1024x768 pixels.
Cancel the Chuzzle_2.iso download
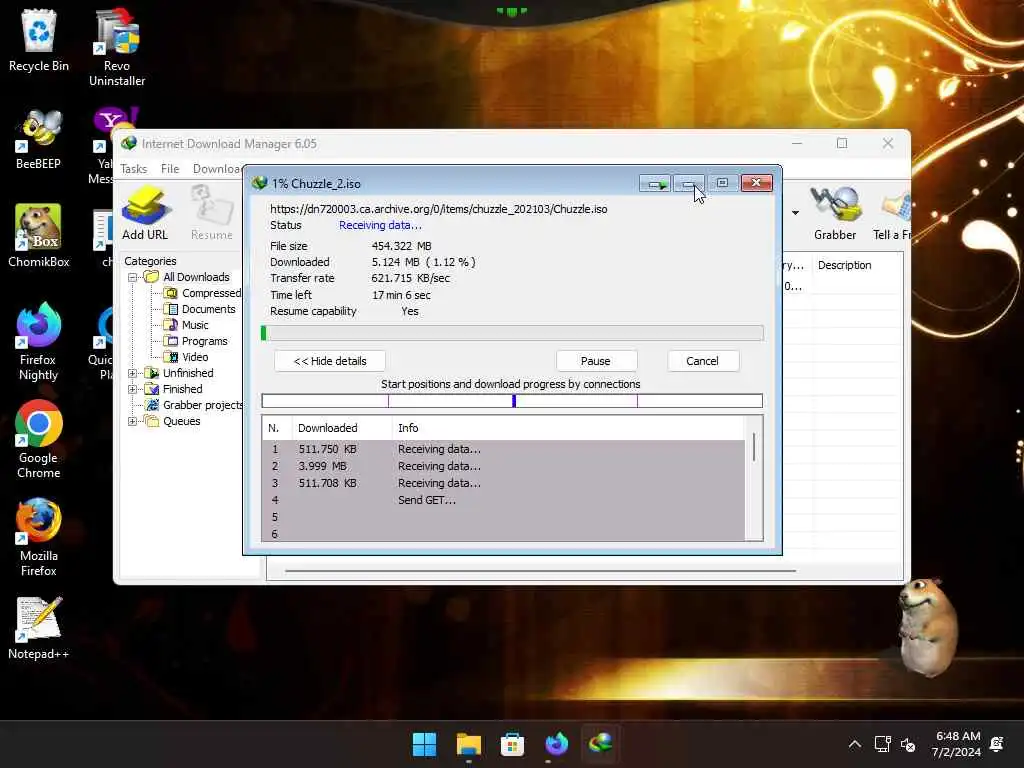point(703,361)
